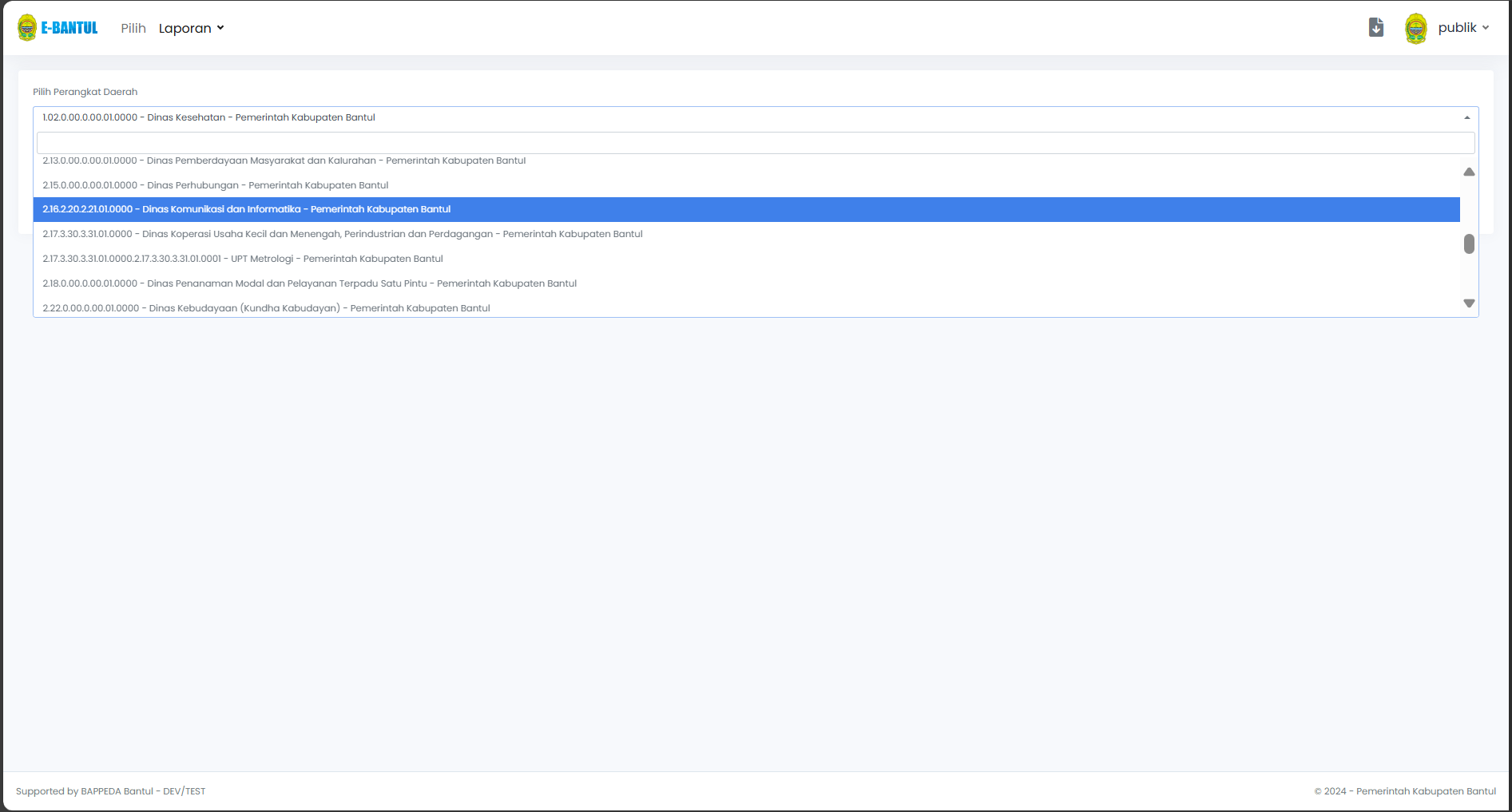Select Dinas Pemberdayaan Masyarakat dan Kalurahan option
The width and height of the screenshot is (1512, 812).
point(747,160)
